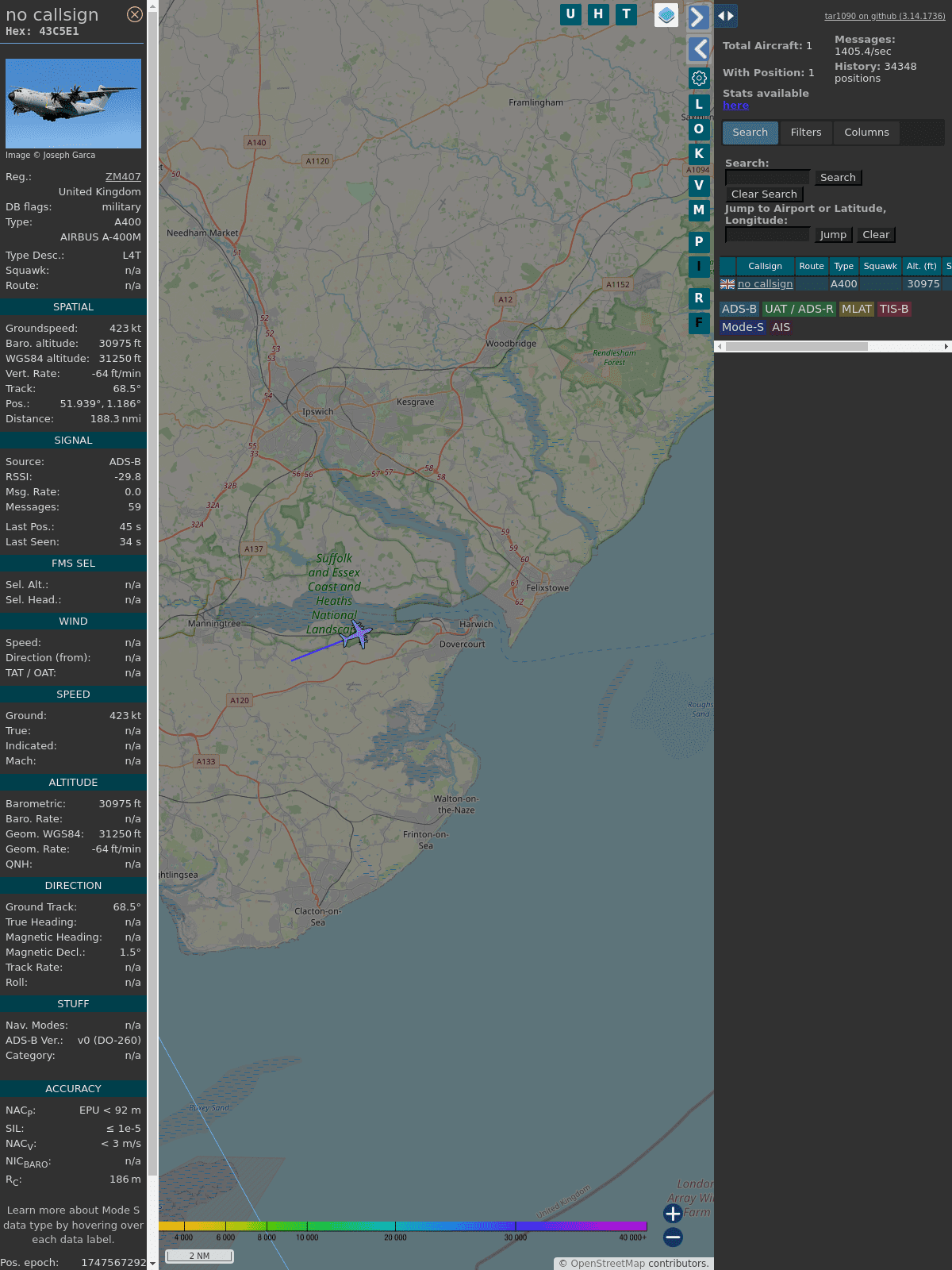This screenshot has width=952, height=1270.
Task: Click the A400 aircraft icon on map
Action: (x=359, y=634)
